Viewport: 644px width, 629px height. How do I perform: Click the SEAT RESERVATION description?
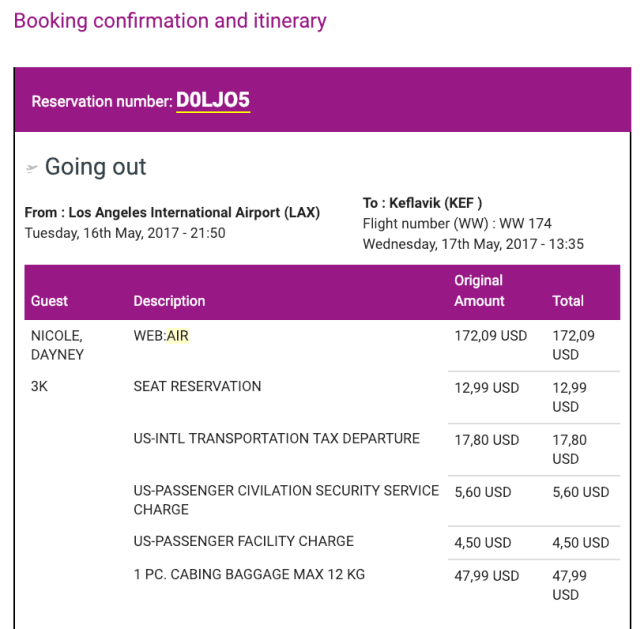coord(197,387)
